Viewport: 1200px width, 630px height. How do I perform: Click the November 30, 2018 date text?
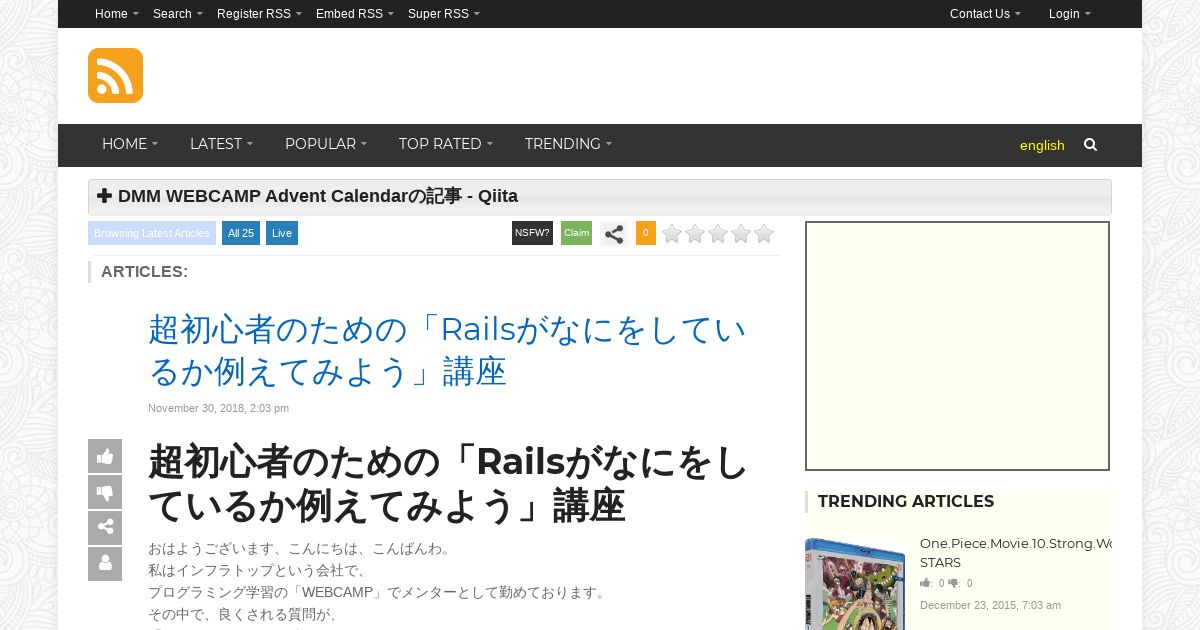coord(219,408)
